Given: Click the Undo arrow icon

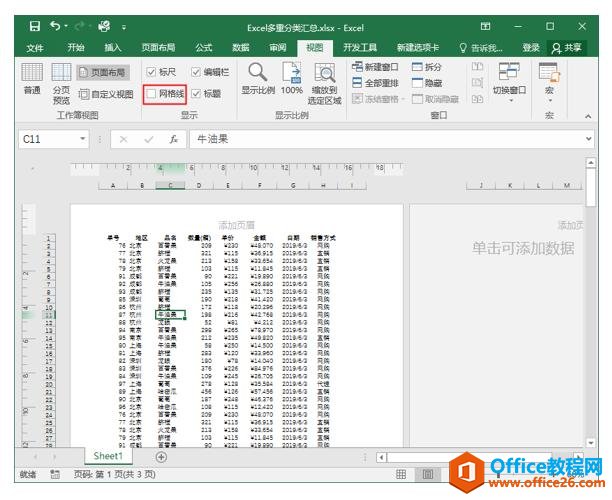Looking at the screenshot, I should click(x=55, y=26).
